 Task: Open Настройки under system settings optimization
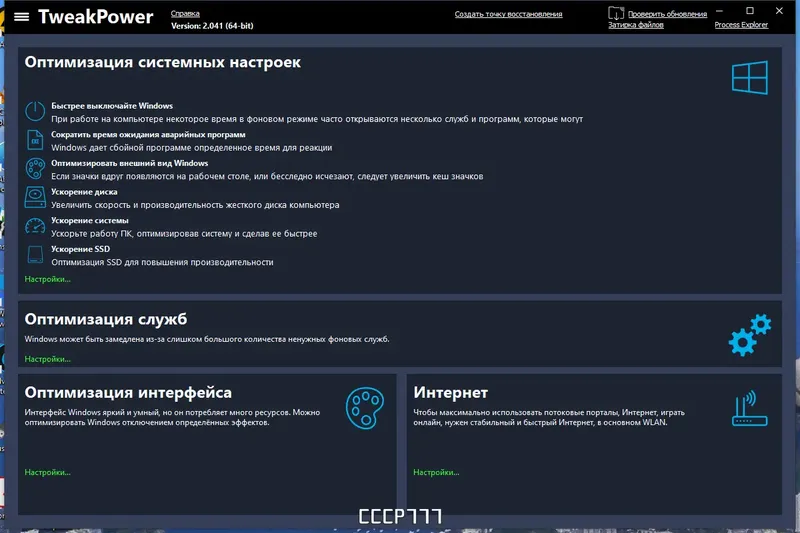pos(47,279)
